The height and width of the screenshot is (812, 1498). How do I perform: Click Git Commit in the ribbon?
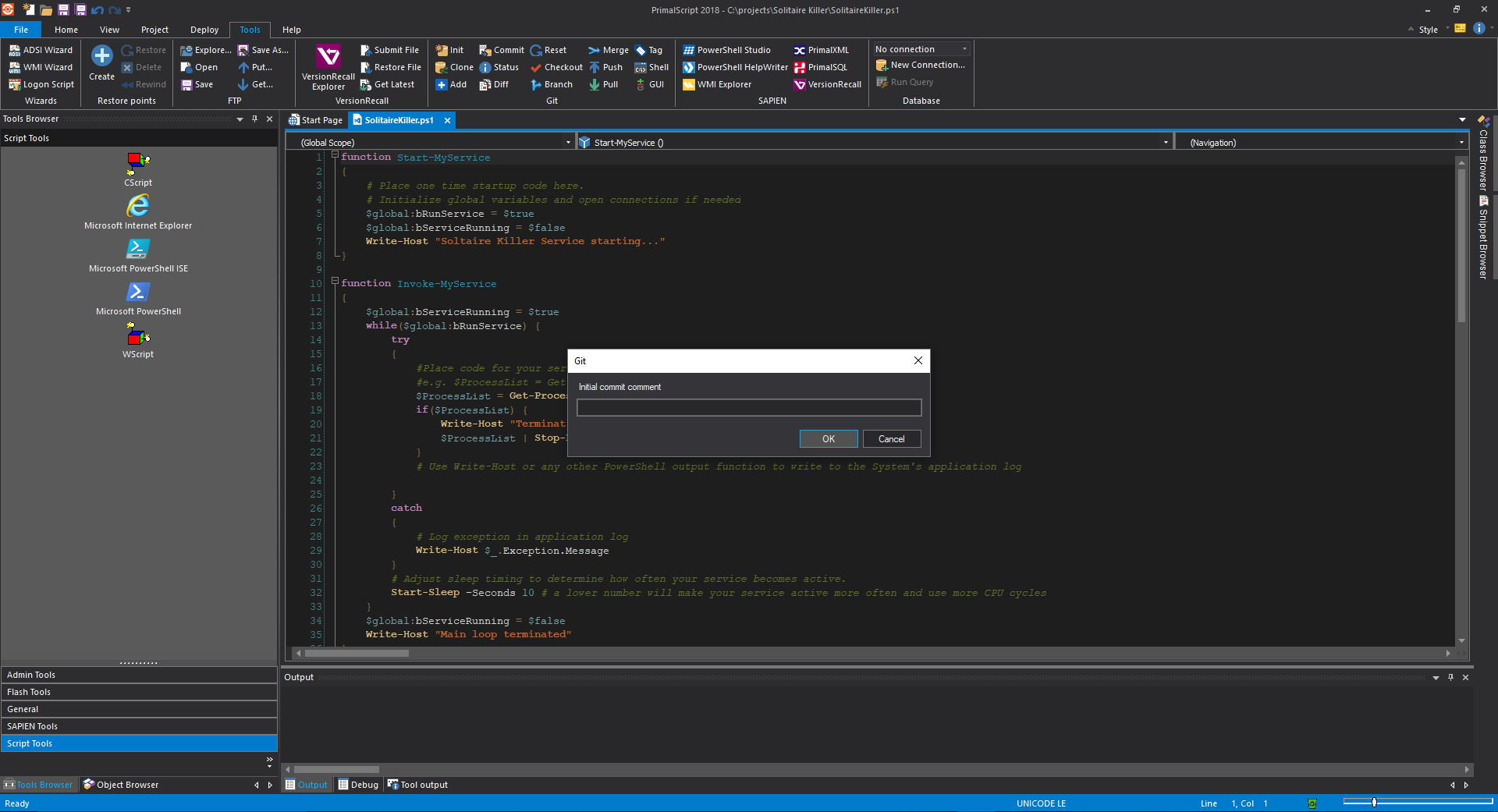coord(501,50)
